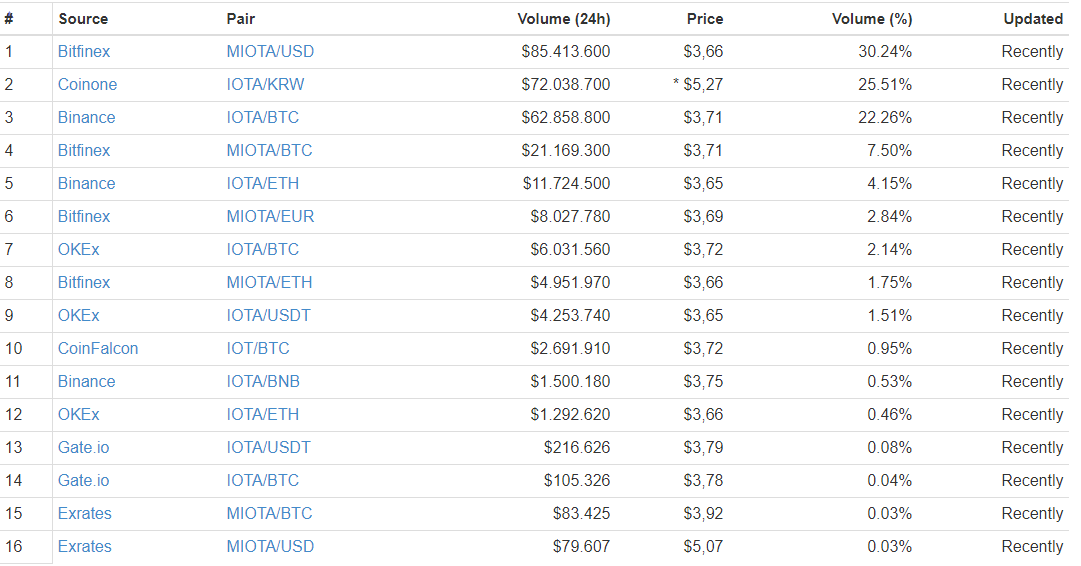Click the Bitfinex link in row 1

tap(84, 52)
